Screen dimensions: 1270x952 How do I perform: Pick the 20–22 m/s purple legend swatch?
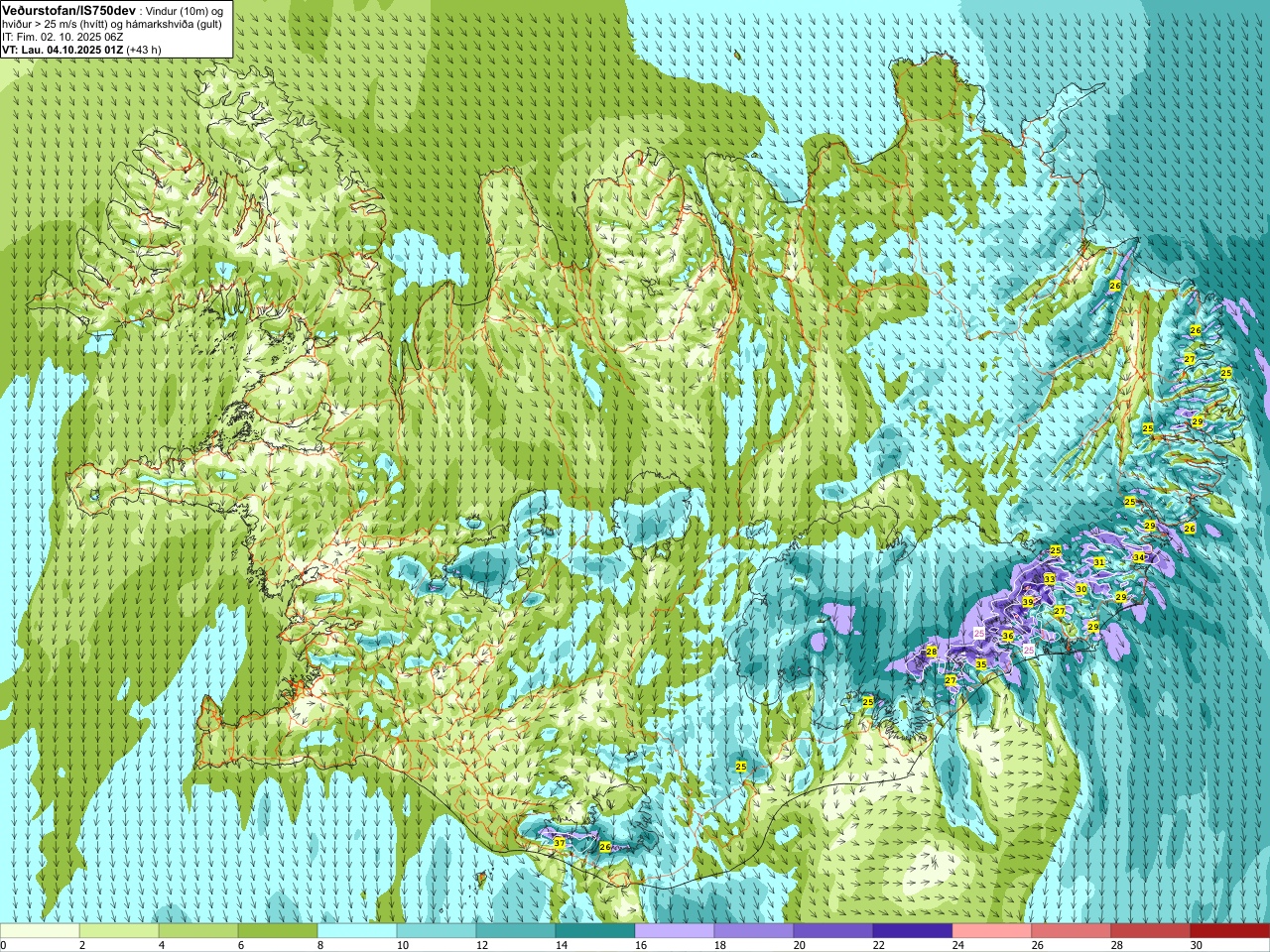(x=833, y=931)
